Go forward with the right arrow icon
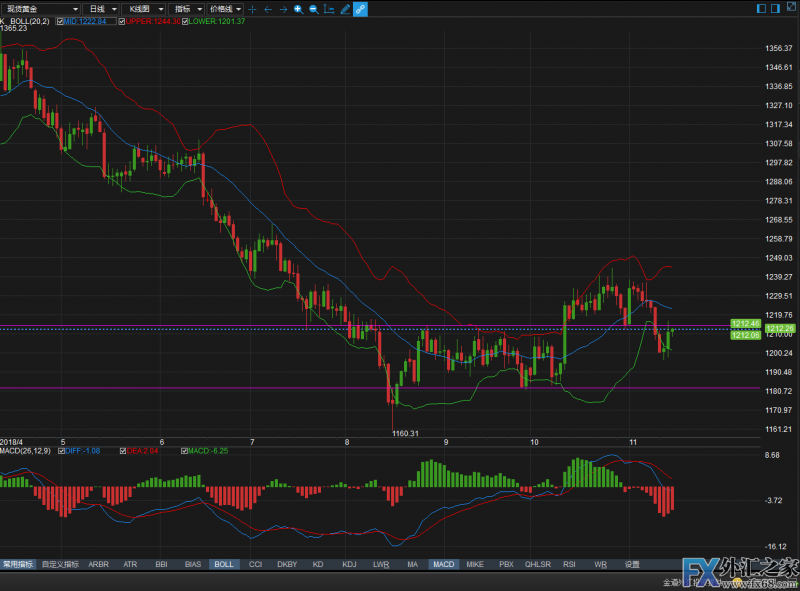This screenshot has width=800, height=591. coord(283,9)
